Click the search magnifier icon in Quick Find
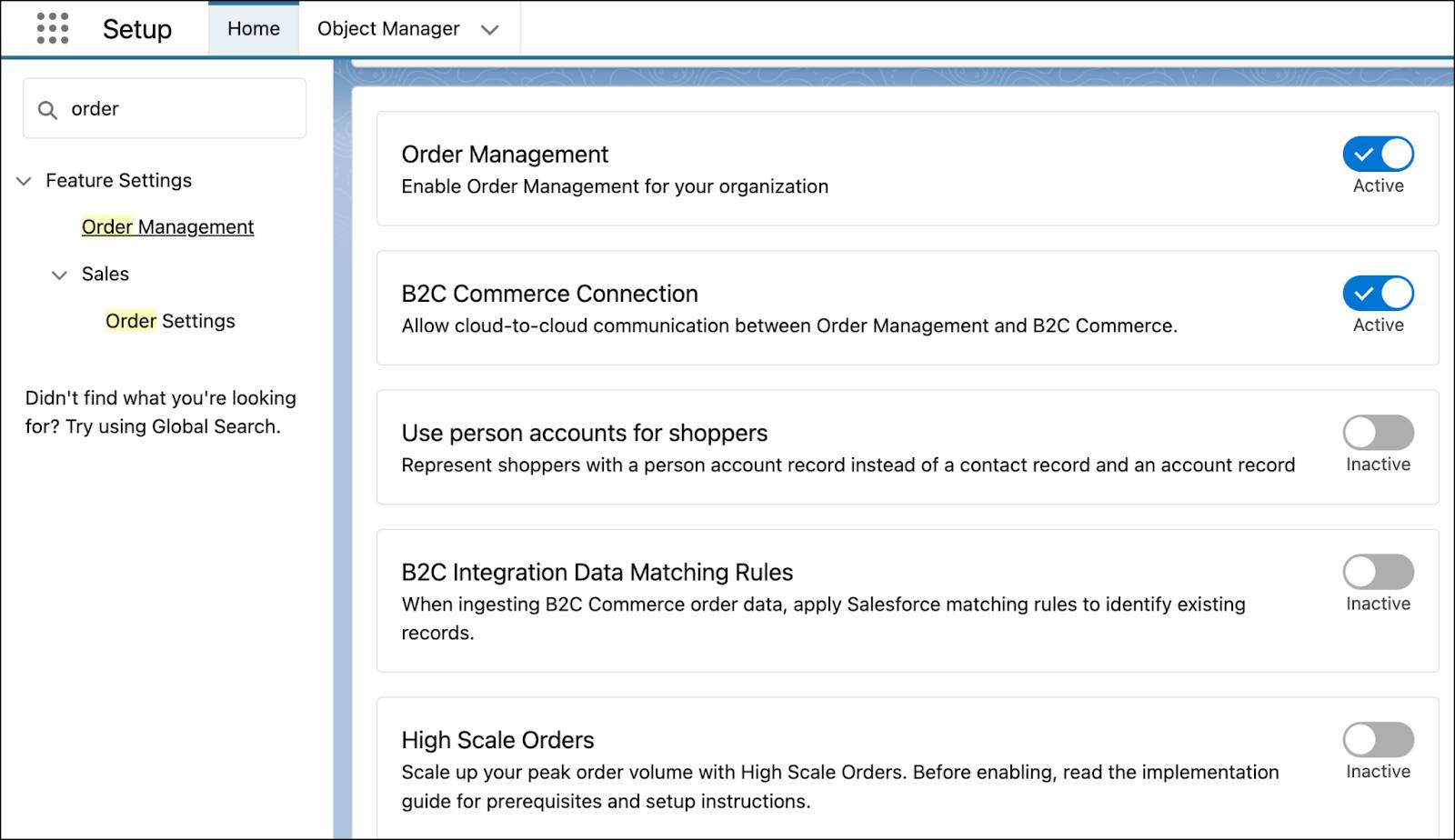This screenshot has width=1455, height=840. (x=47, y=110)
